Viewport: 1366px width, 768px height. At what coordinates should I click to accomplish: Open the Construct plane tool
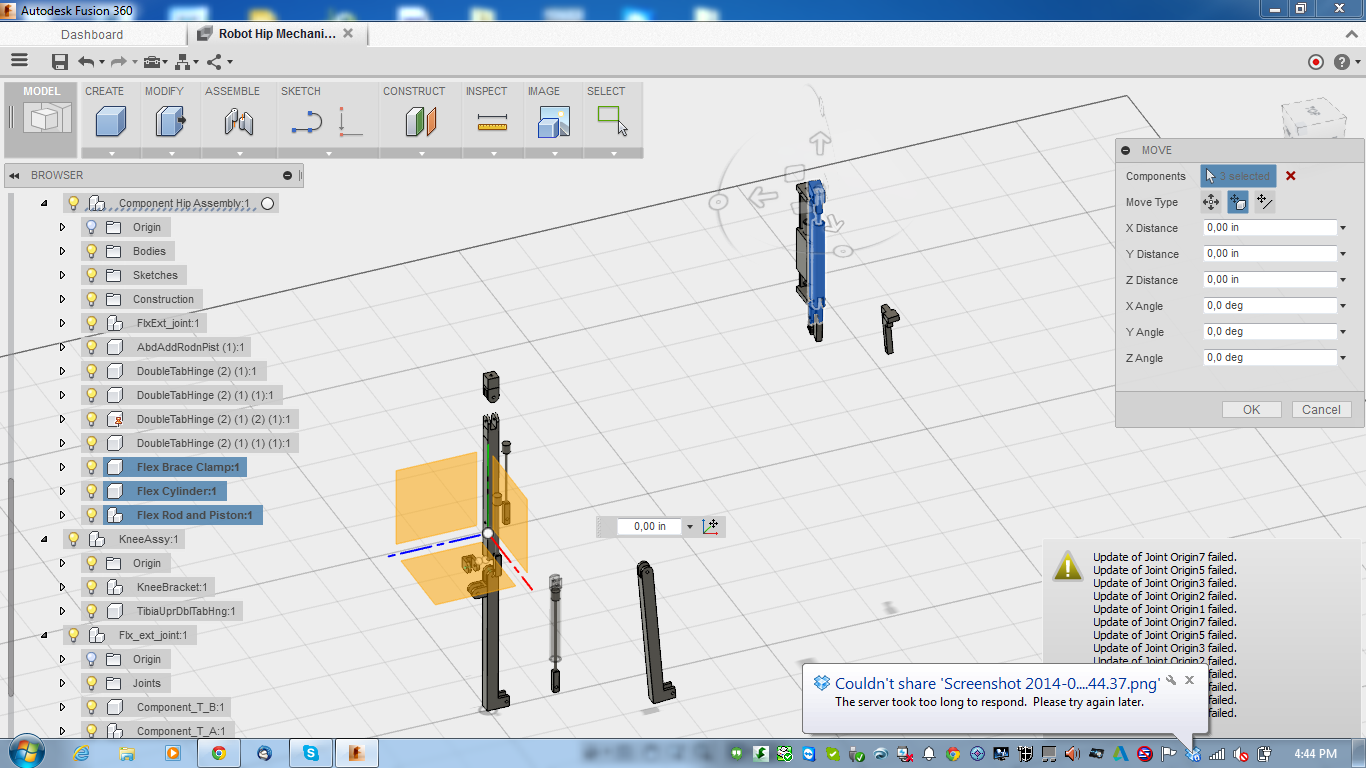(419, 122)
